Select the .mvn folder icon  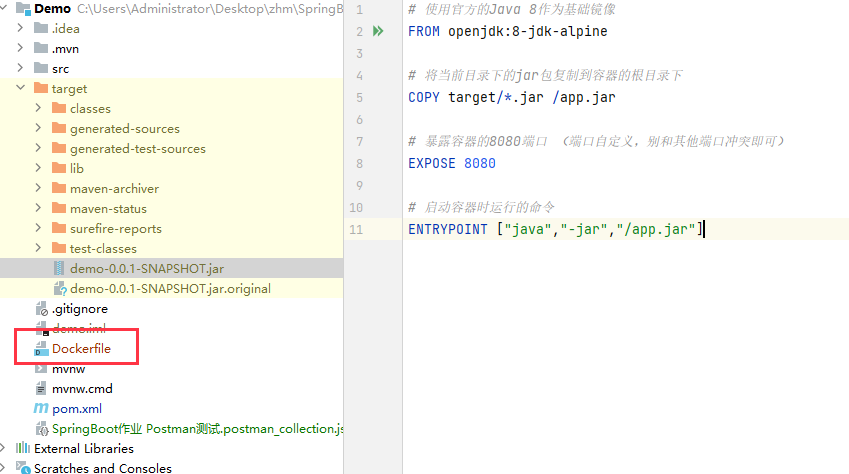[41, 48]
